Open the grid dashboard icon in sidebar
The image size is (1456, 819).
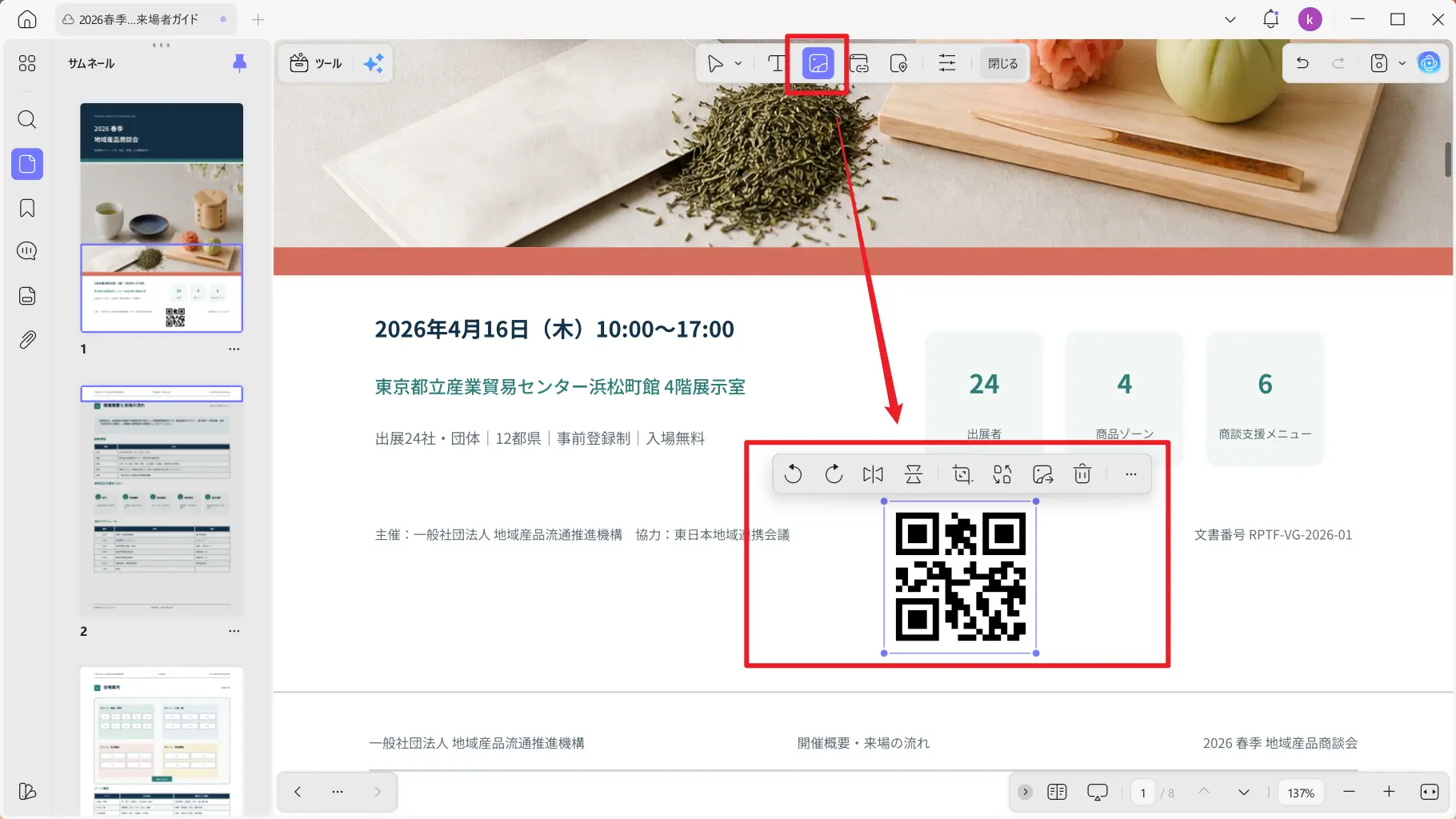click(x=27, y=63)
